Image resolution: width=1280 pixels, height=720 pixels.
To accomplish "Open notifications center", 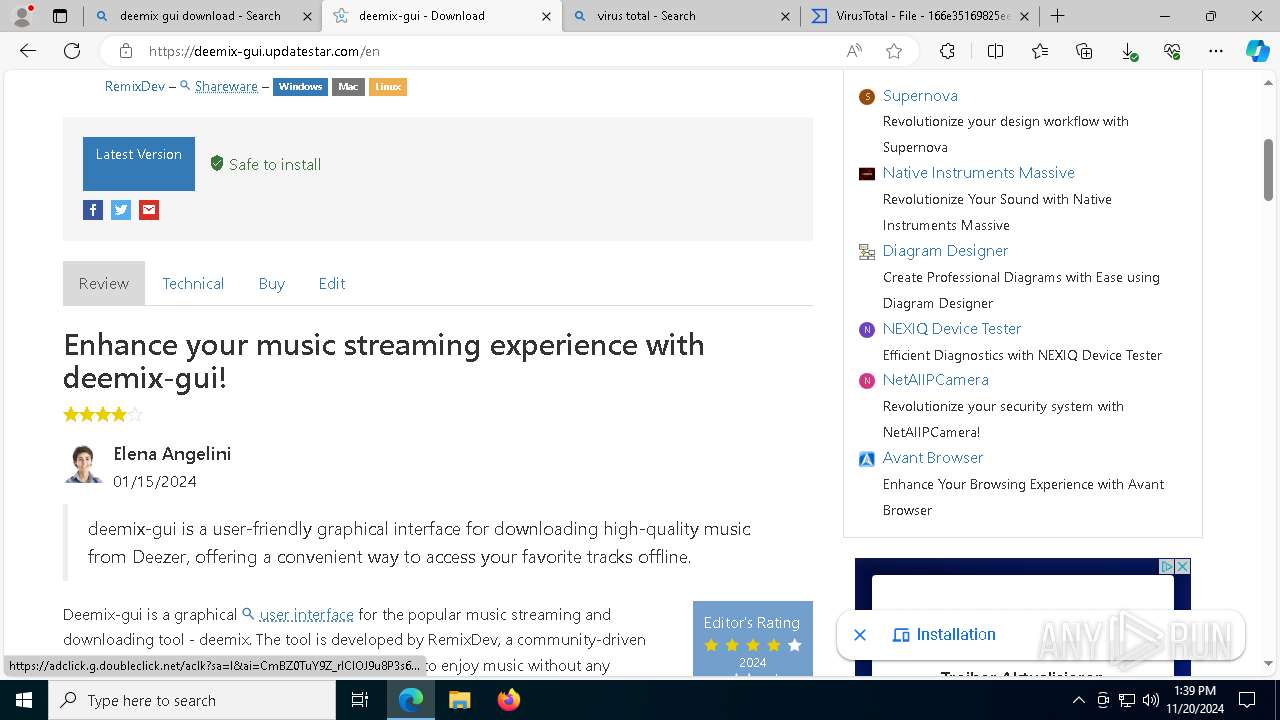I will [1247, 700].
